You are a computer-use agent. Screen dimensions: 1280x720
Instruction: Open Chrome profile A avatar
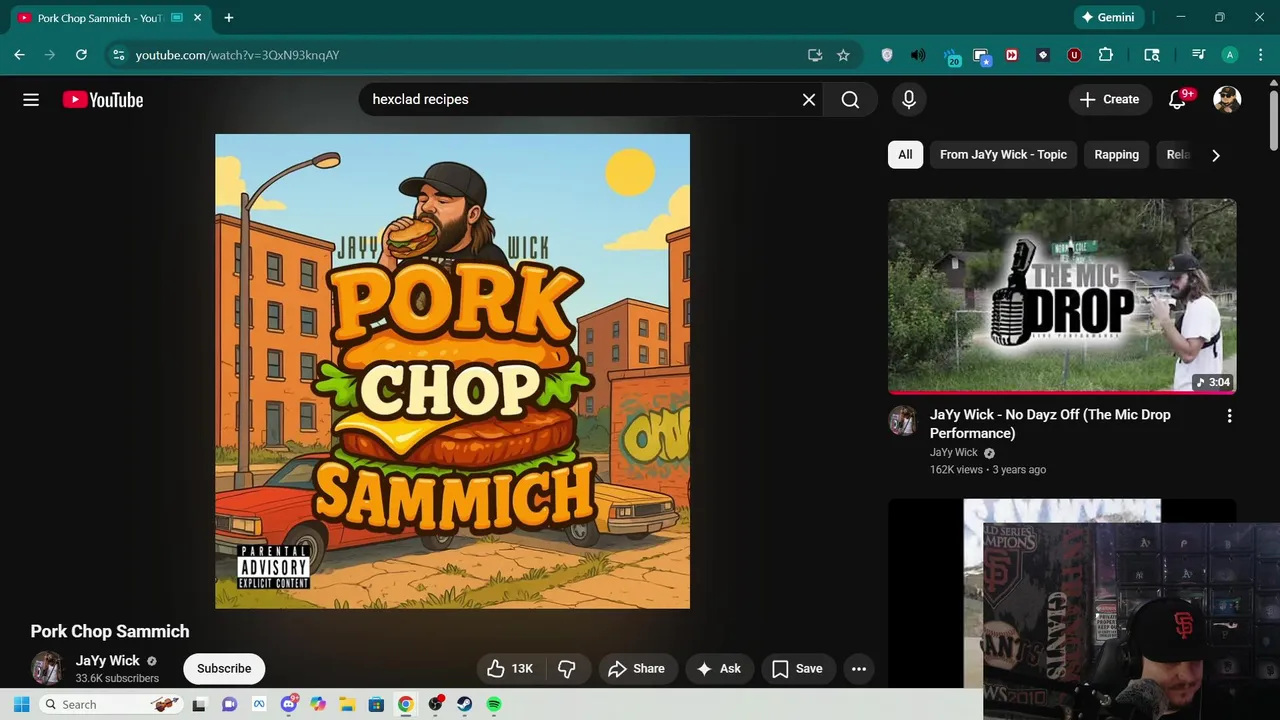(1230, 55)
